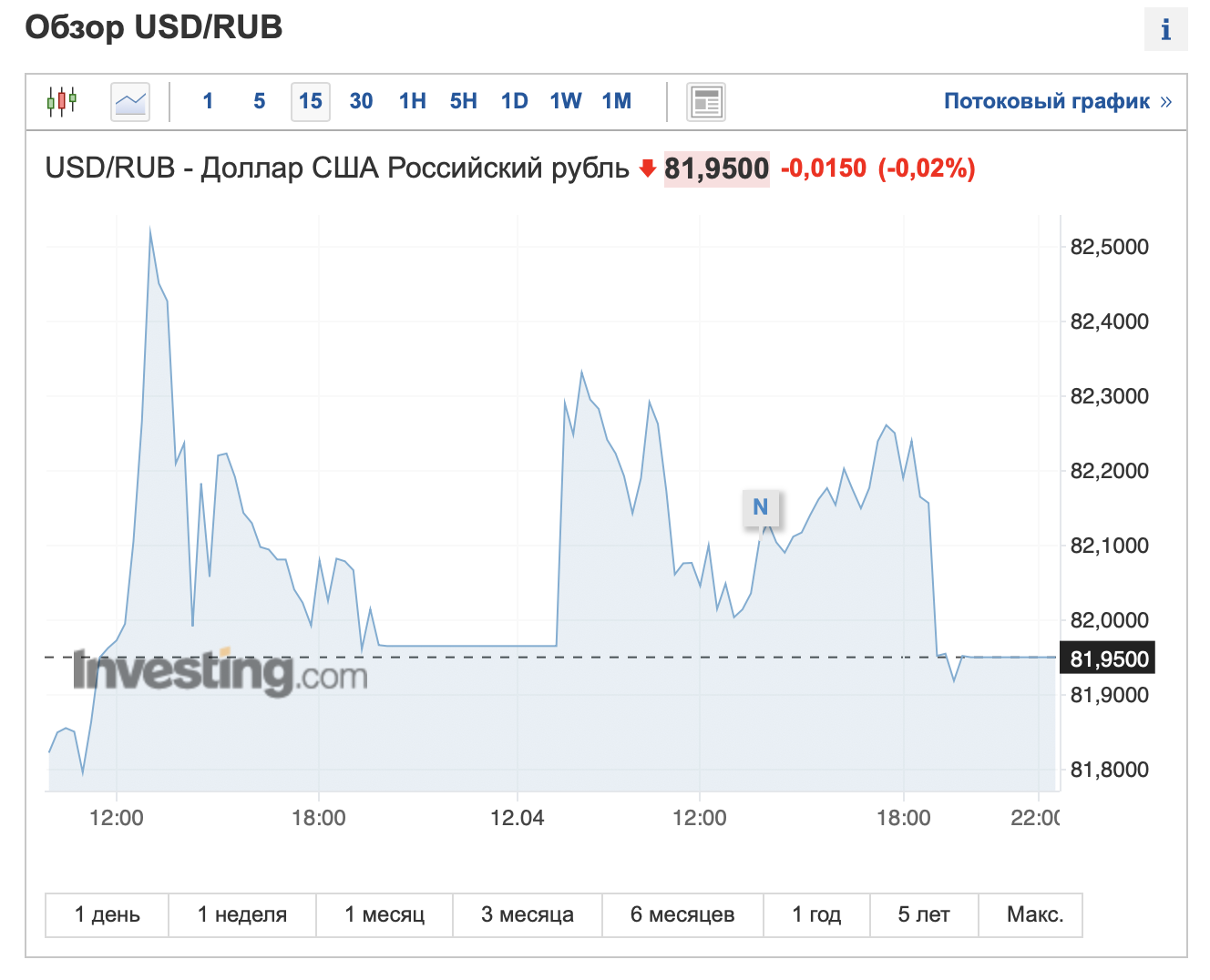Click the red down arrow next to price

click(648, 168)
